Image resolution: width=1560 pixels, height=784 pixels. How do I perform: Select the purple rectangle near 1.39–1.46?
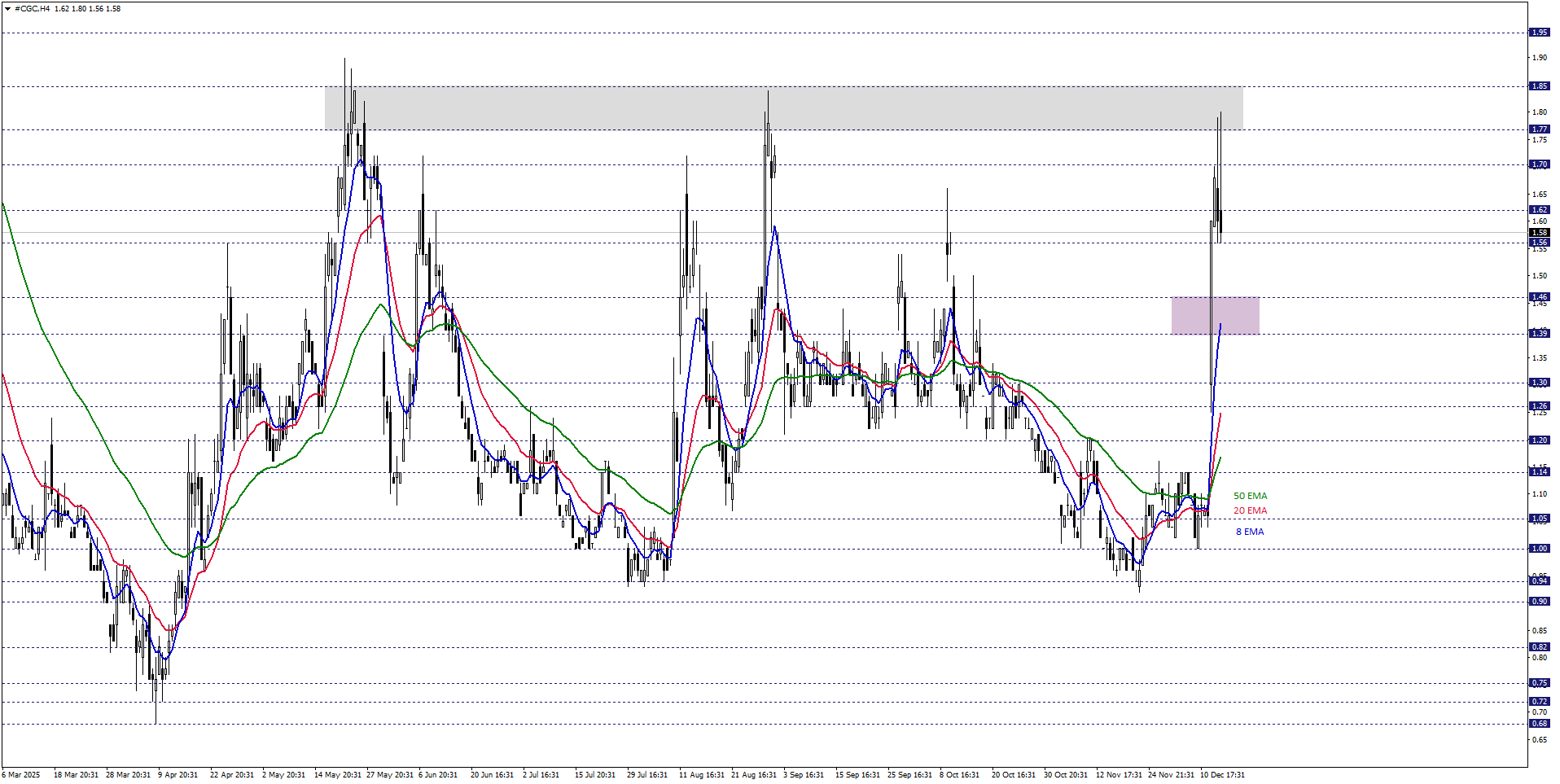click(1215, 316)
